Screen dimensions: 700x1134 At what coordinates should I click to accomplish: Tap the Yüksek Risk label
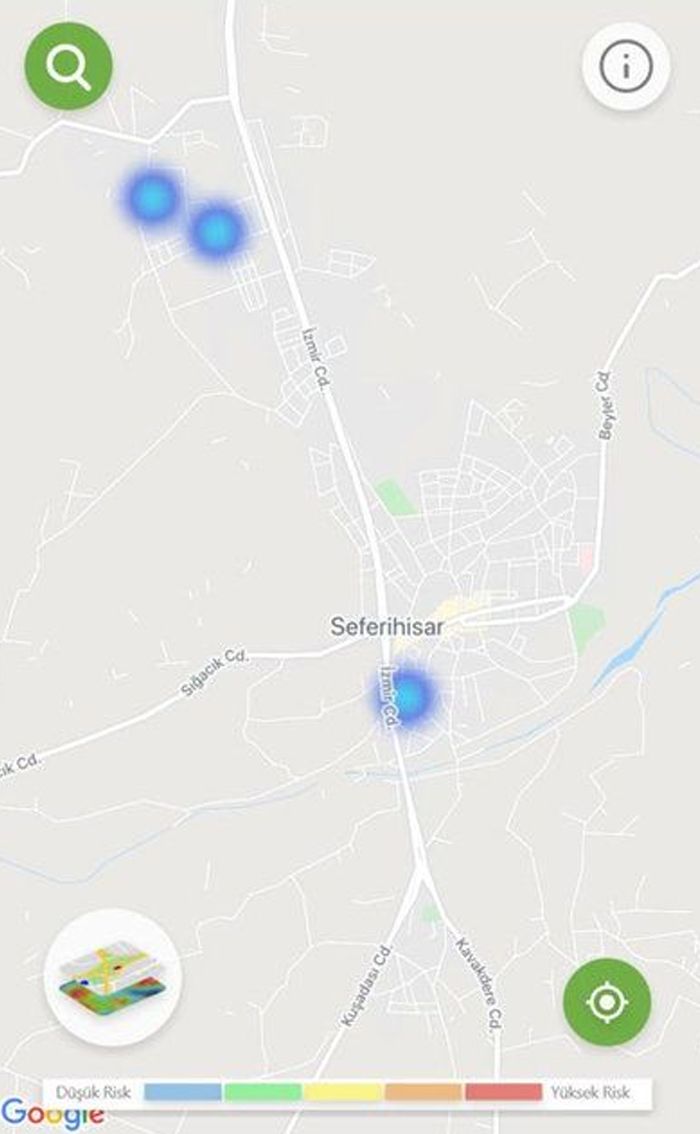click(x=590, y=1092)
